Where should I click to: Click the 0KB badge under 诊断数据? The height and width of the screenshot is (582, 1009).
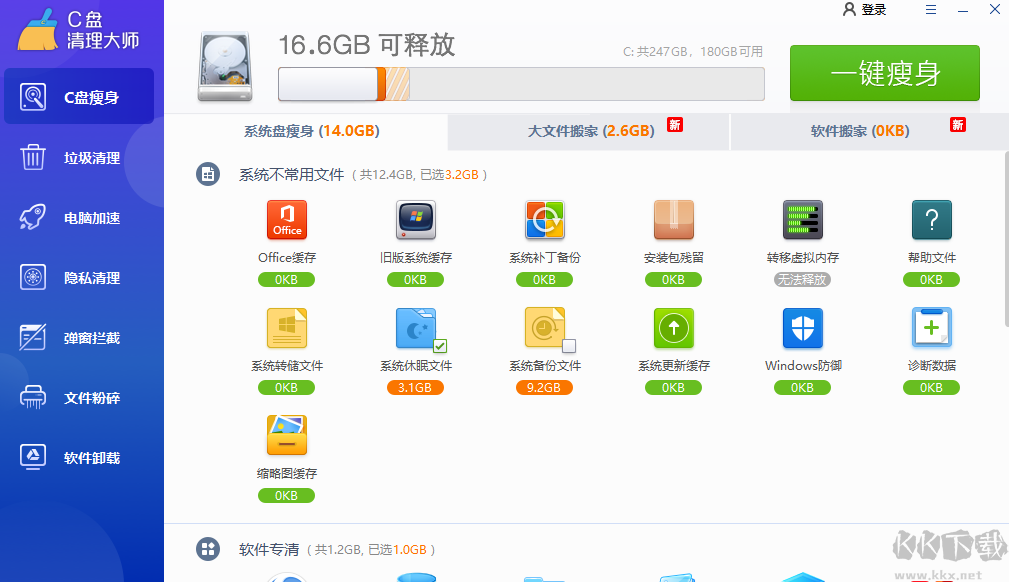click(x=931, y=388)
